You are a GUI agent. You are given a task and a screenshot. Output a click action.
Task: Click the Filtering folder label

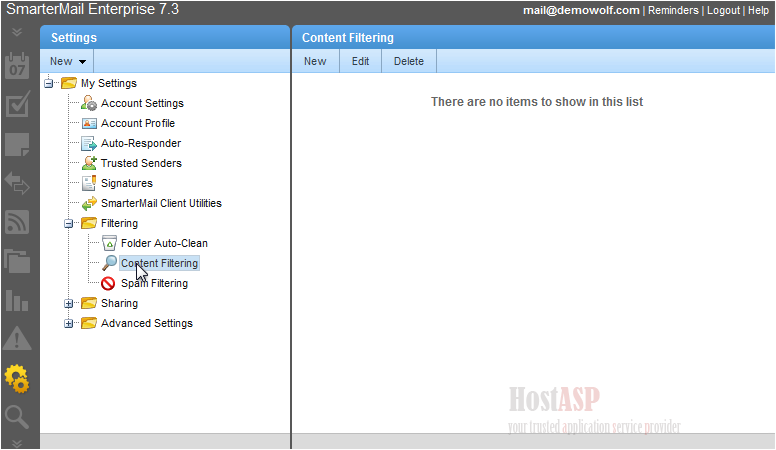(119, 223)
